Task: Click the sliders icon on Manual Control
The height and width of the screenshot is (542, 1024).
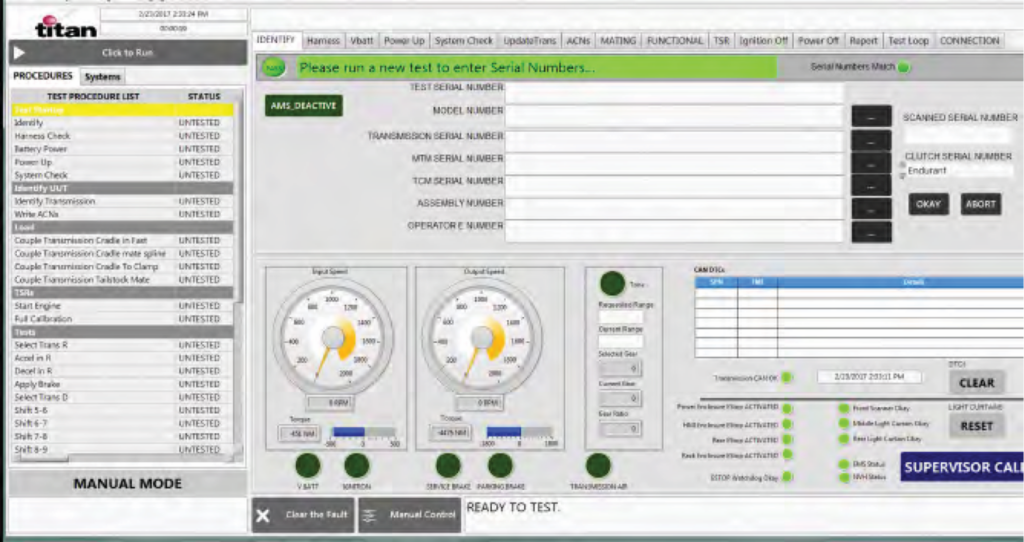Action: point(369,515)
